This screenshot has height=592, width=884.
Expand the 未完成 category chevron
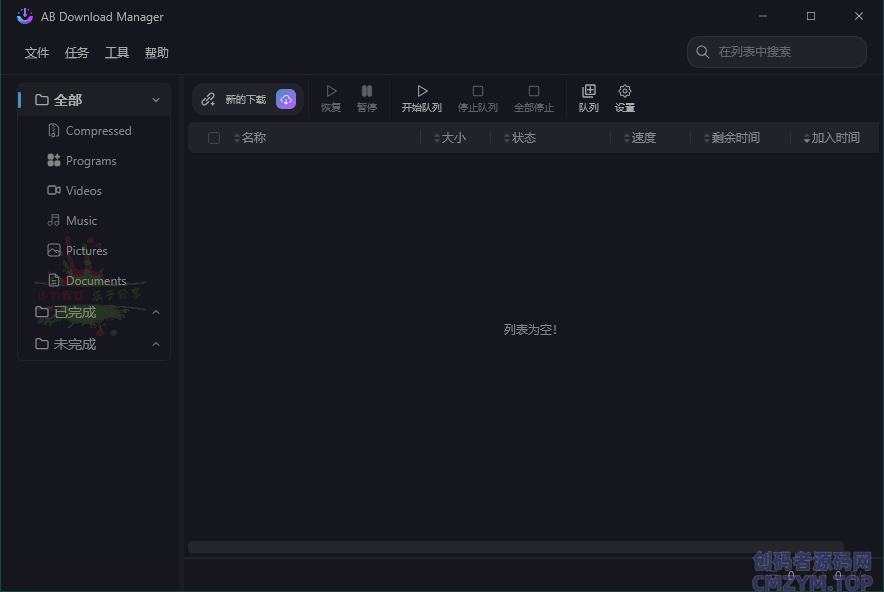tap(156, 344)
